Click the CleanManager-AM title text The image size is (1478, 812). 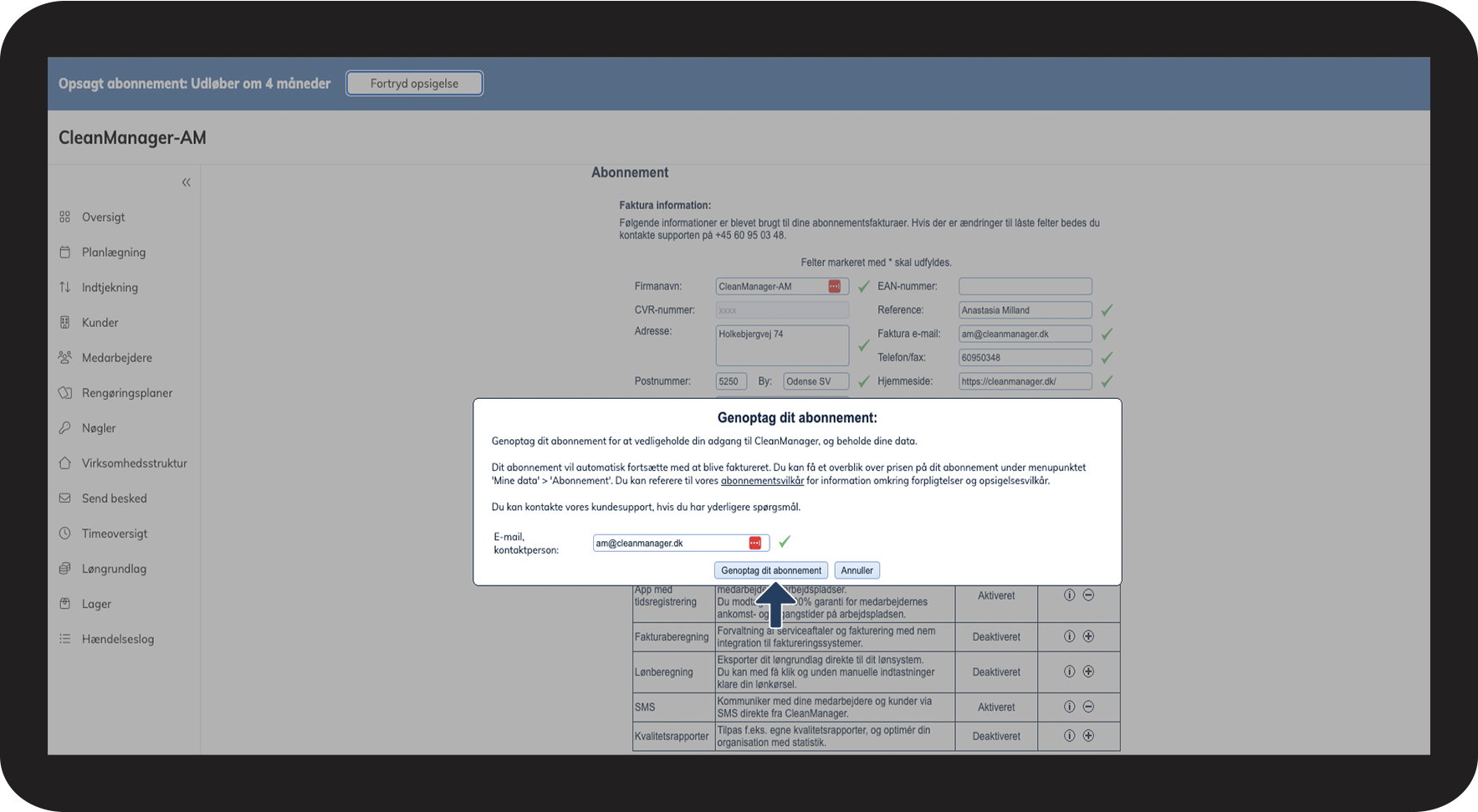[x=132, y=138]
